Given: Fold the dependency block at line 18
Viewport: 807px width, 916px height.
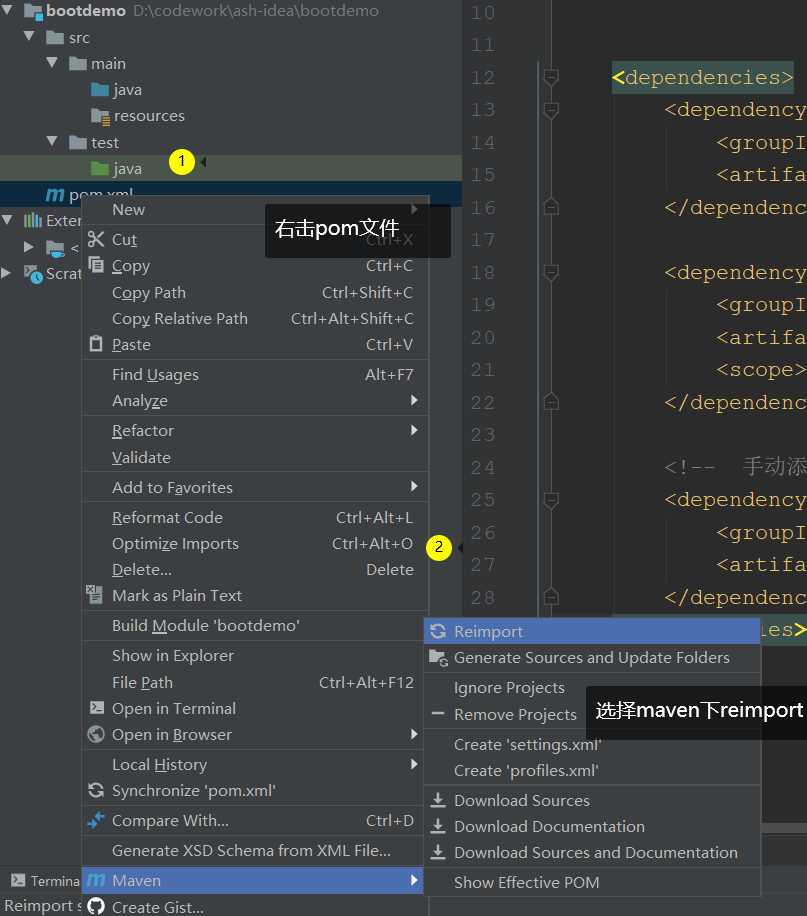Looking at the screenshot, I should tap(550, 272).
